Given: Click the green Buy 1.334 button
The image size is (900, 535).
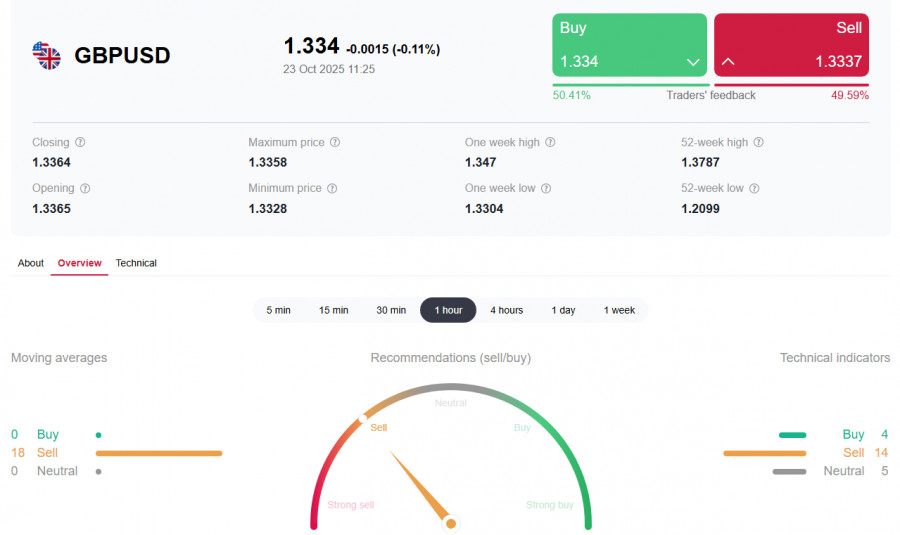Looking at the screenshot, I should pyautogui.click(x=630, y=45).
